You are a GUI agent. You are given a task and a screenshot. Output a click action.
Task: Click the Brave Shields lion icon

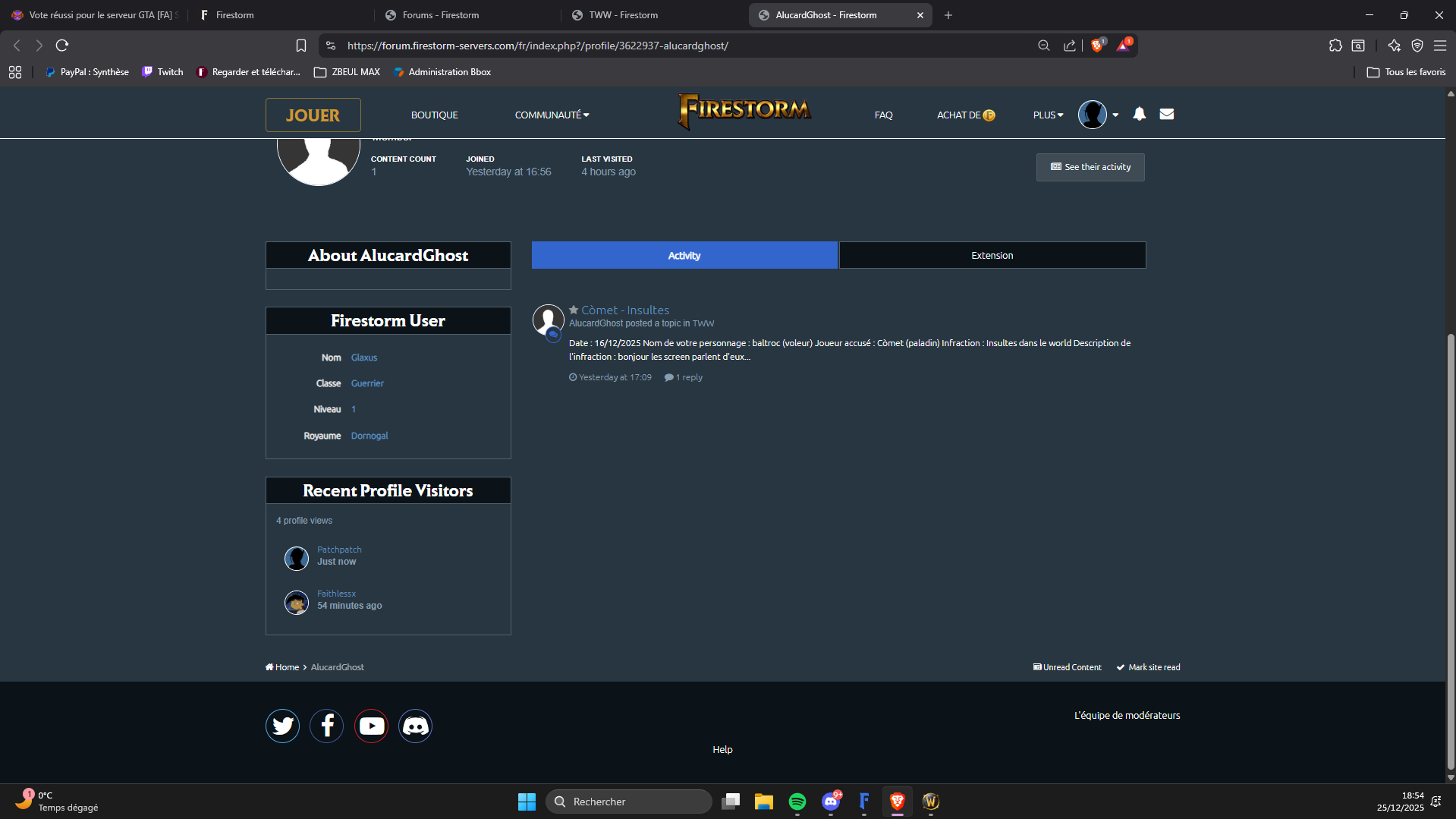click(1096, 46)
